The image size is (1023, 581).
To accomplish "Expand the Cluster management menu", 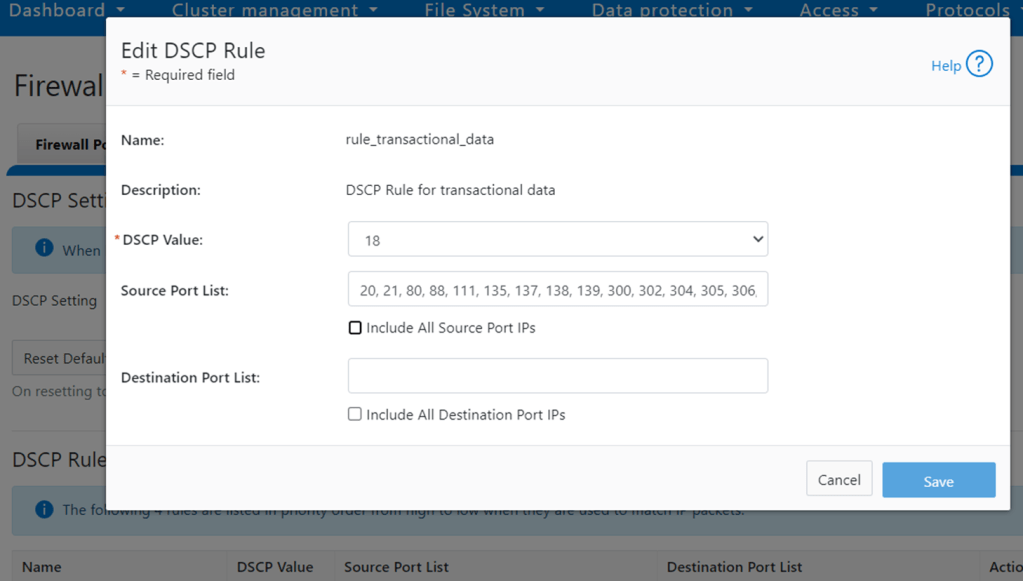I will click(x=274, y=11).
